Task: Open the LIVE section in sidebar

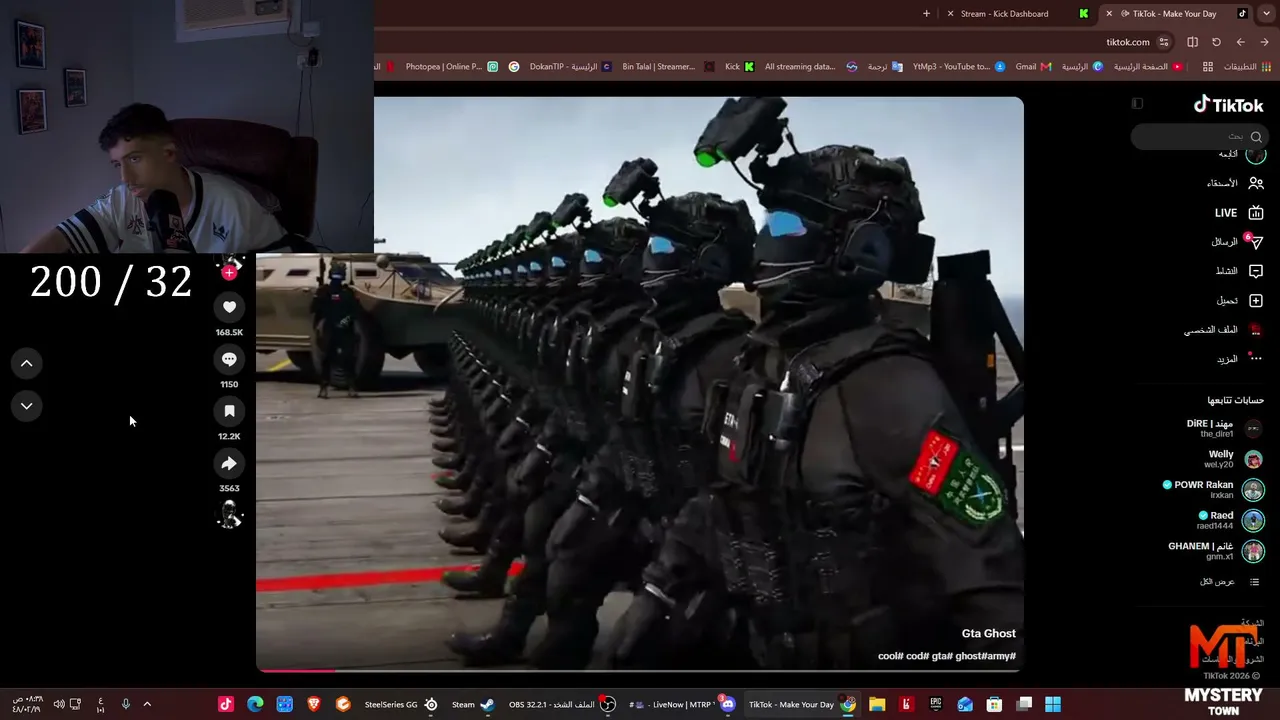Action: click(x=1239, y=213)
